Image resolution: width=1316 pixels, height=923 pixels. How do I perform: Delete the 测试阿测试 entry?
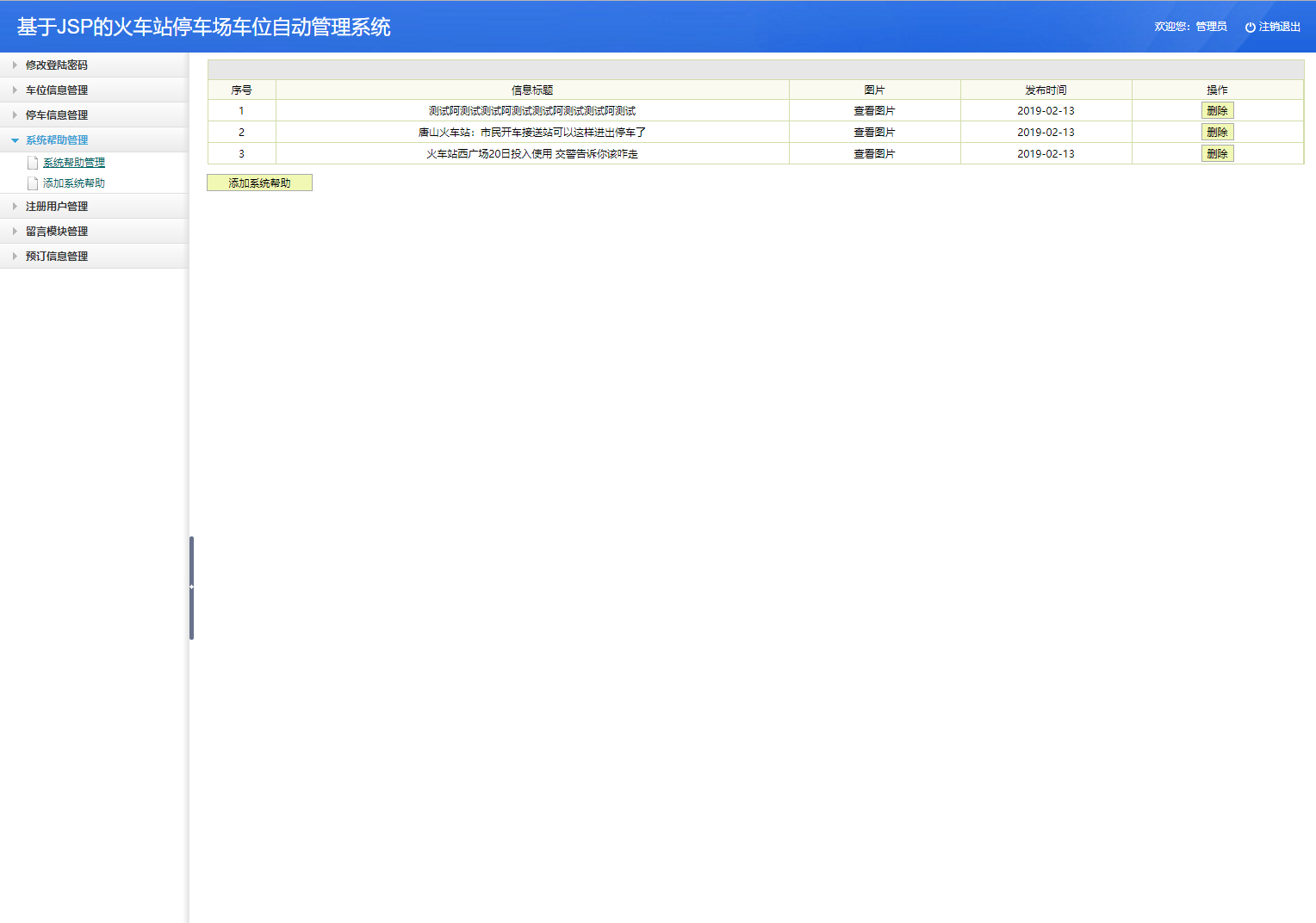[x=1217, y=110]
